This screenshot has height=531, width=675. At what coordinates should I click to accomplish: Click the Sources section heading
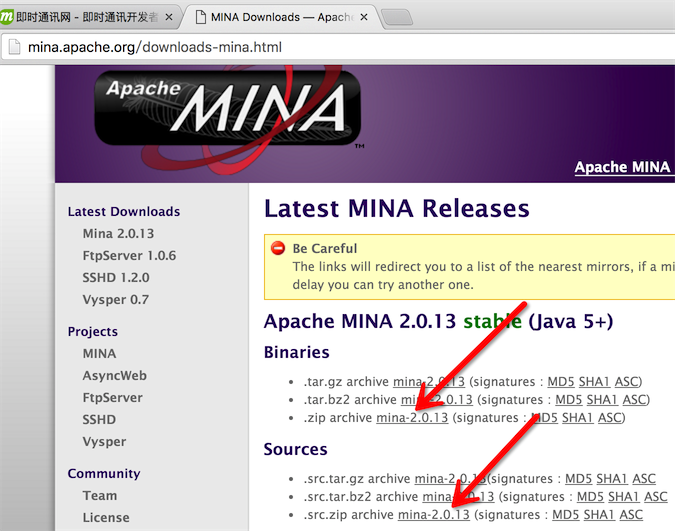[295, 450]
